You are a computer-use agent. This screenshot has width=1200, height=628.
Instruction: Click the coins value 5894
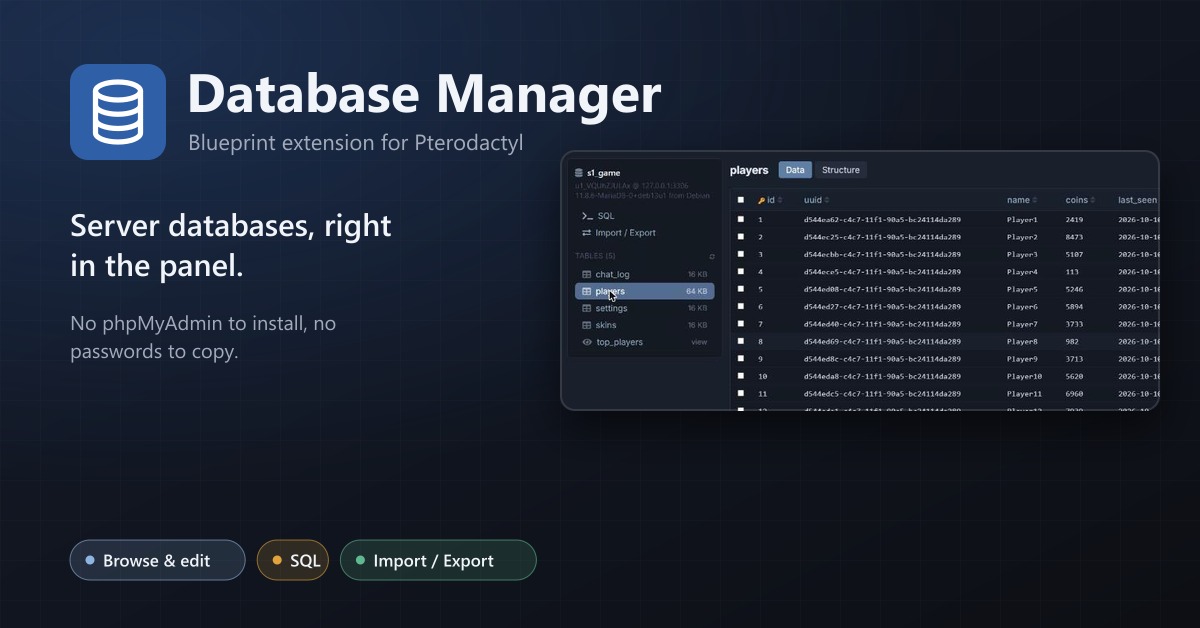[x=1074, y=306]
